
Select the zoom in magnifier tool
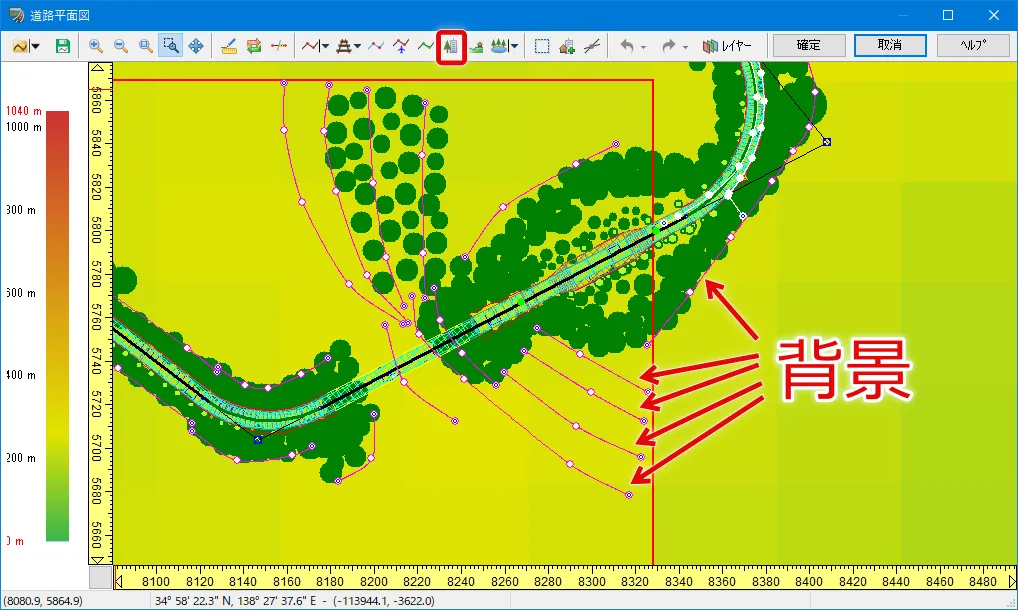[x=96, y=46]
